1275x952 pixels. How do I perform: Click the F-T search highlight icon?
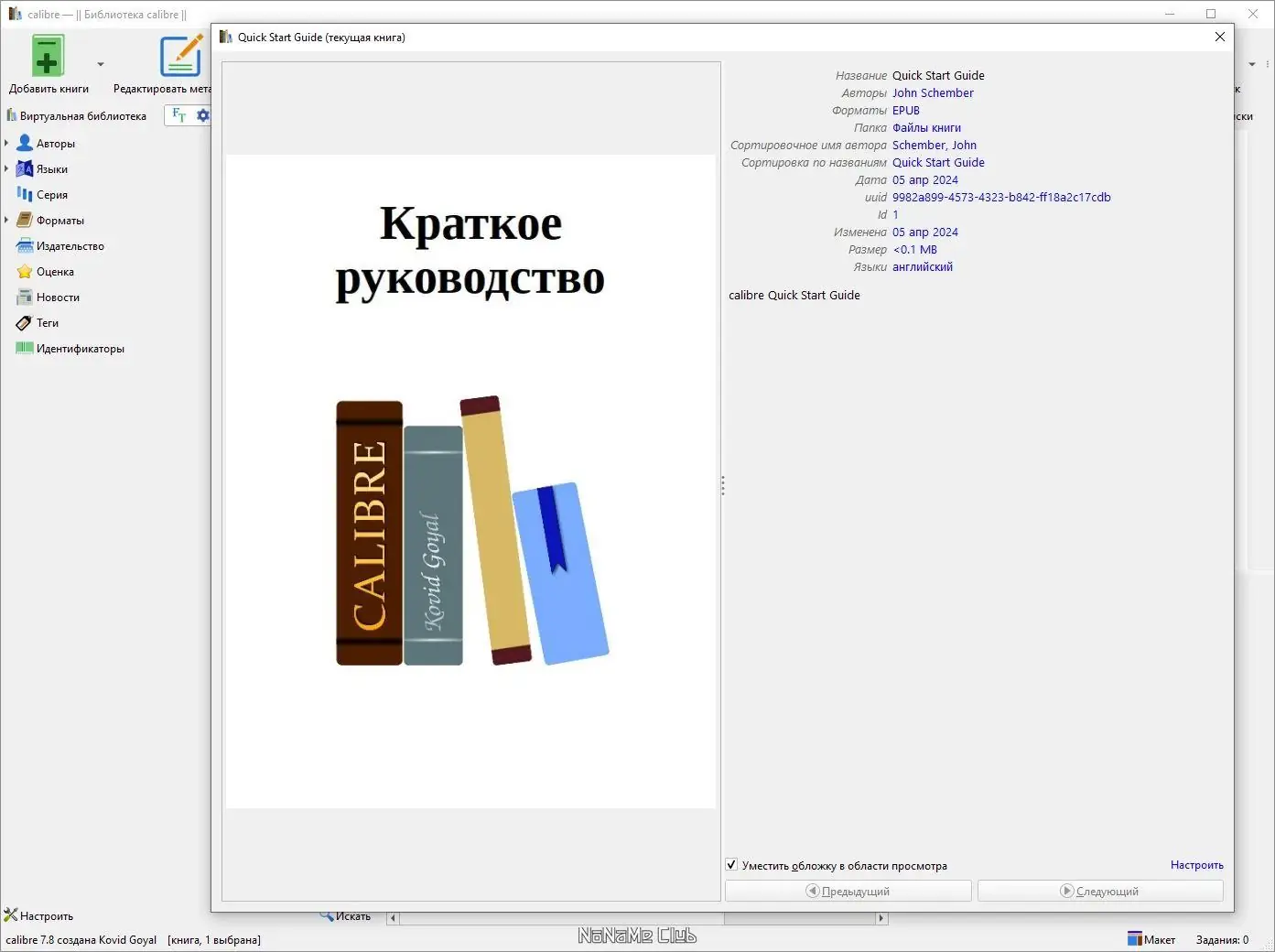tap(178, 115)
